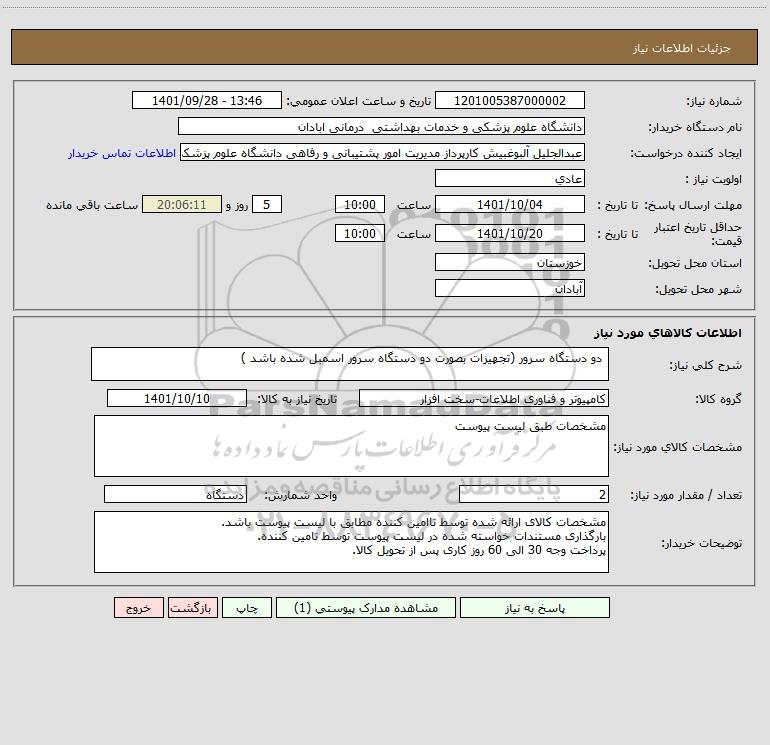Click general description text box دو دستگاه سرور
Image resolution: width=770 pixels, height=745 pixels.
(350, 364)
